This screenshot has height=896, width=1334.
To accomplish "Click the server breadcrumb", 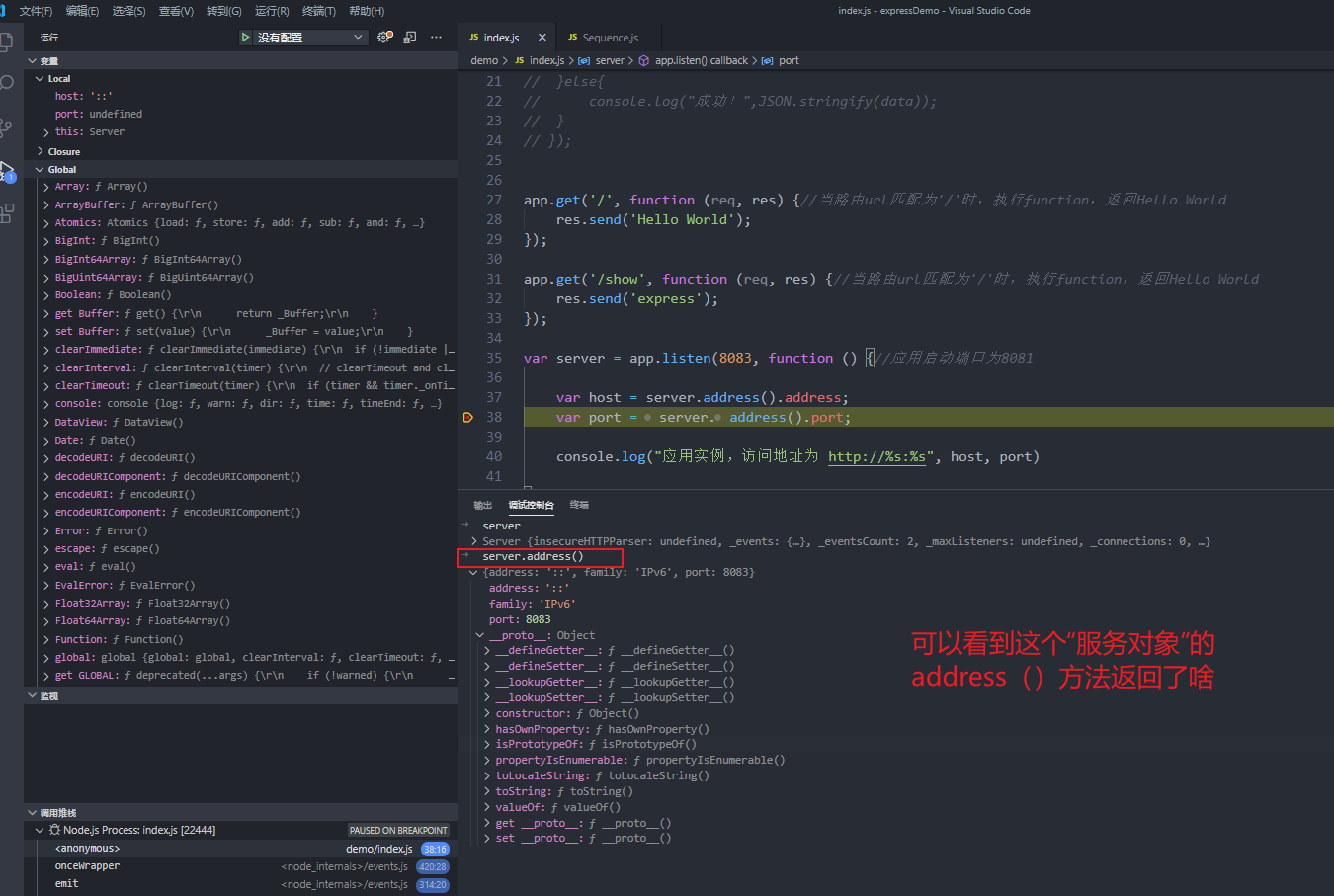I will [x=610, y=61].
